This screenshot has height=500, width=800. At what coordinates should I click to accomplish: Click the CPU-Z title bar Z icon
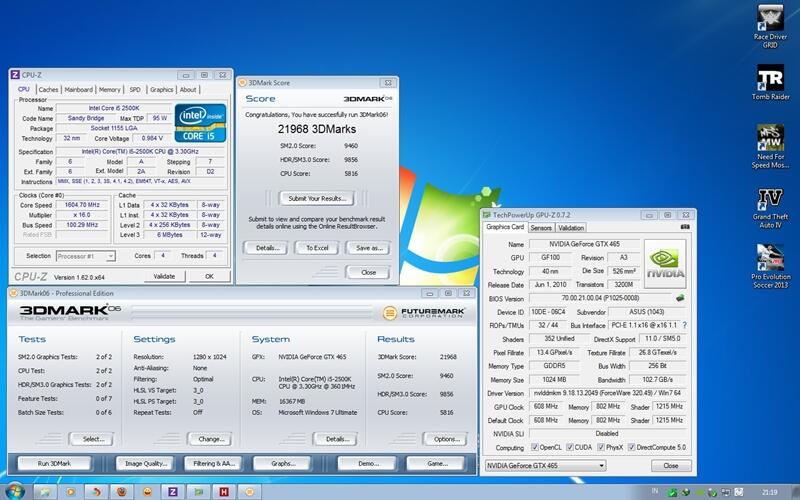(15, 75)
